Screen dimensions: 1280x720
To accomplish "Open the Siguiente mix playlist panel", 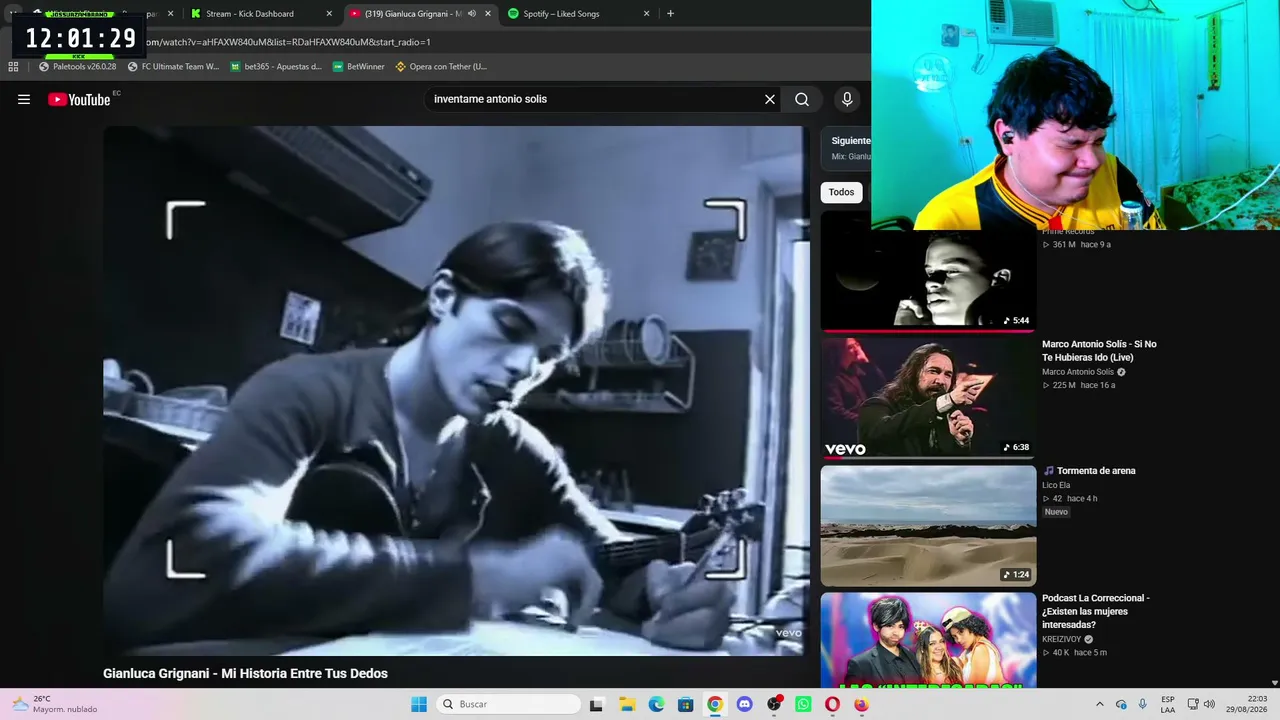I will point(846,148).
